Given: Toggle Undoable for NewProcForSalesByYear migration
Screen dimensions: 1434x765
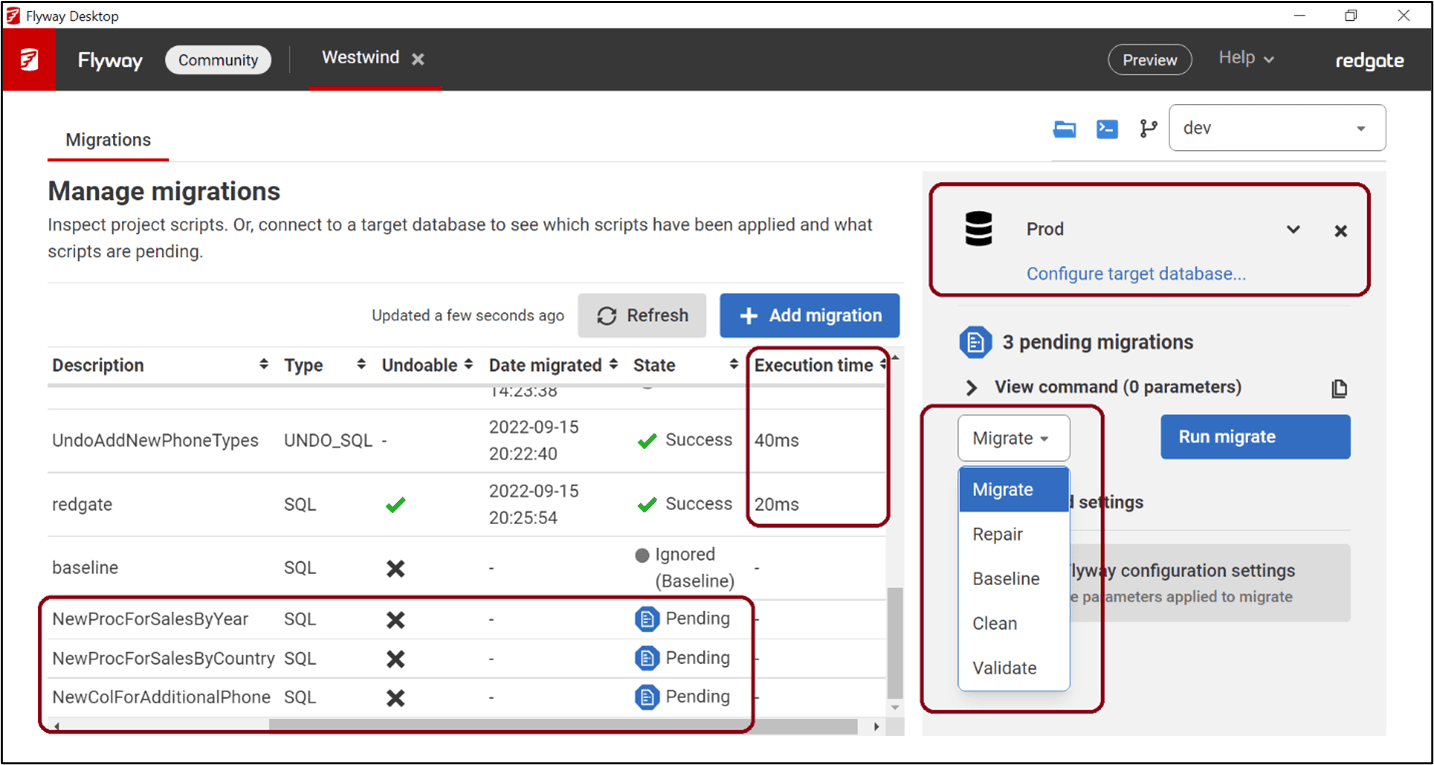Looking at the screenshot, I should coord(395,618).
